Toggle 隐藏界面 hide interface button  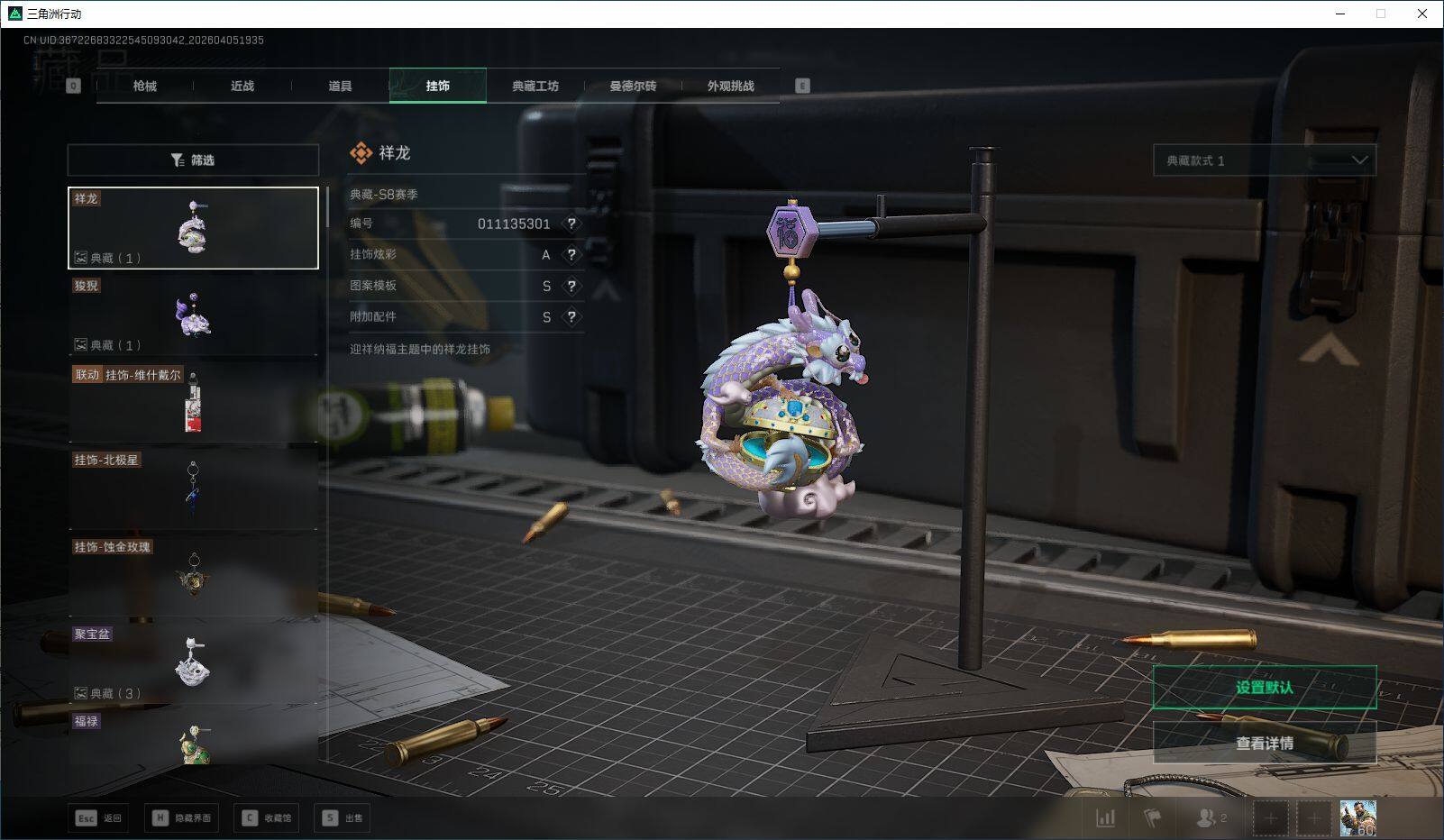(182, 818)
